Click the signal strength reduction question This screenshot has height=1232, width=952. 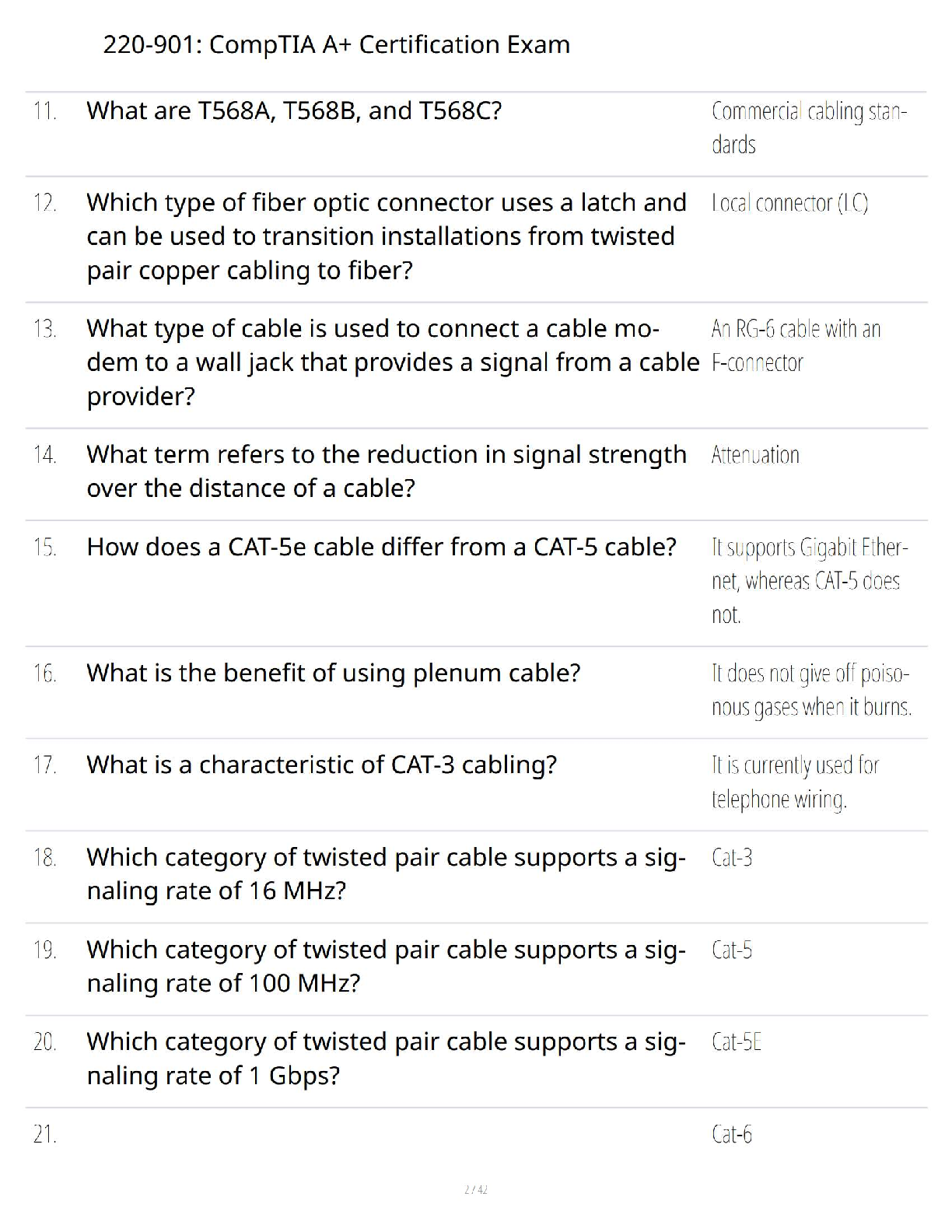[386, 471]
